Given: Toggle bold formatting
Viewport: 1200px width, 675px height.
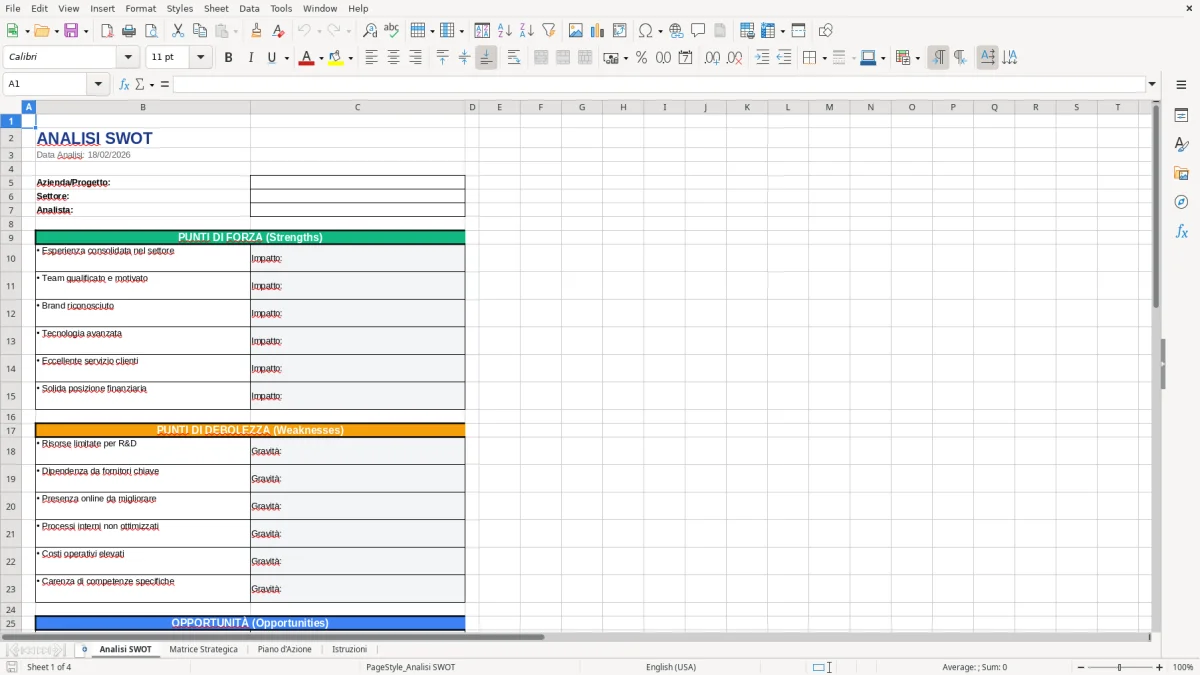Looking at the screenshot, I should click(x=228, y=57).
